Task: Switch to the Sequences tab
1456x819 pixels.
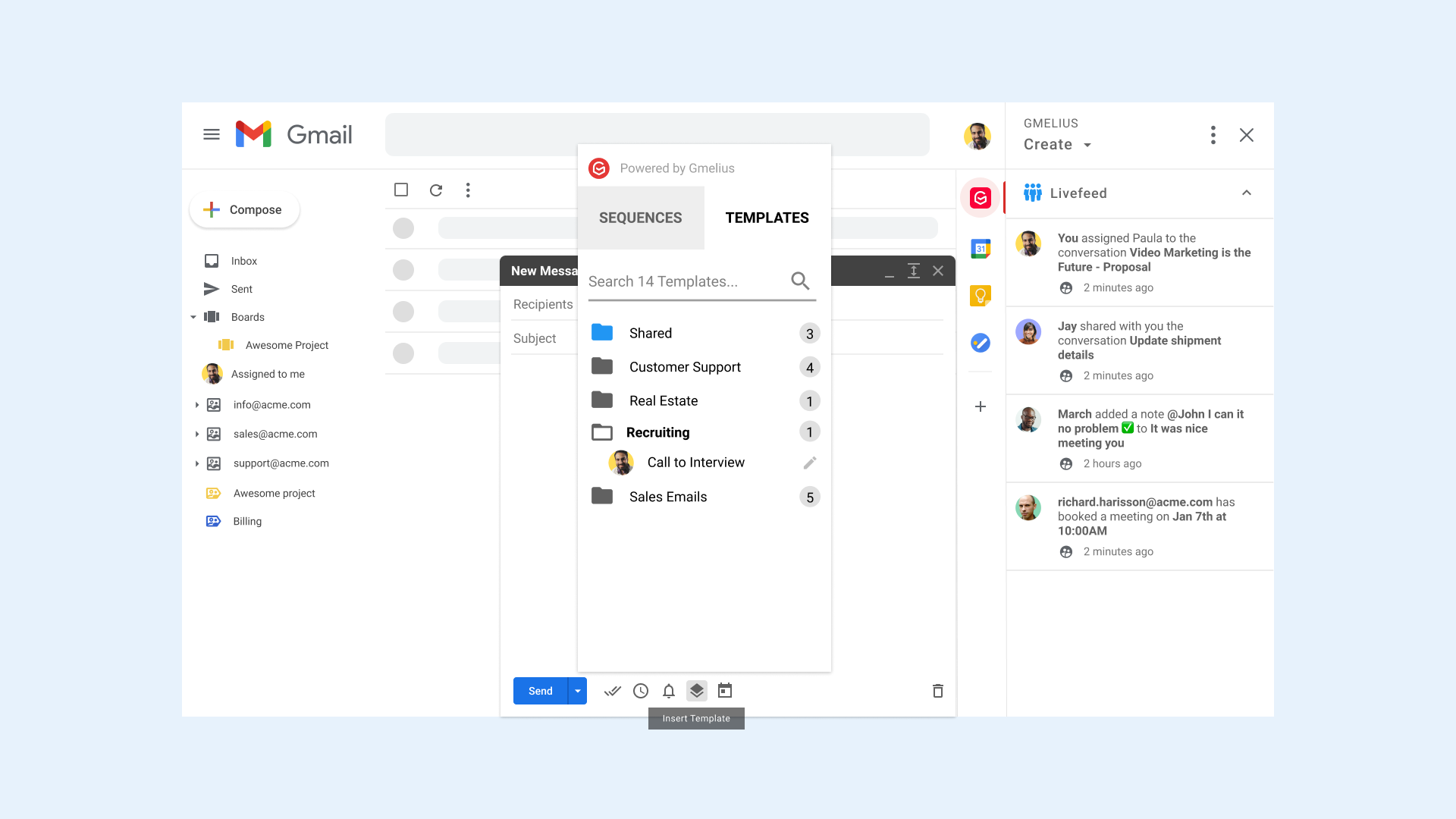Action: pyautogui.click(x=640, y=218)
